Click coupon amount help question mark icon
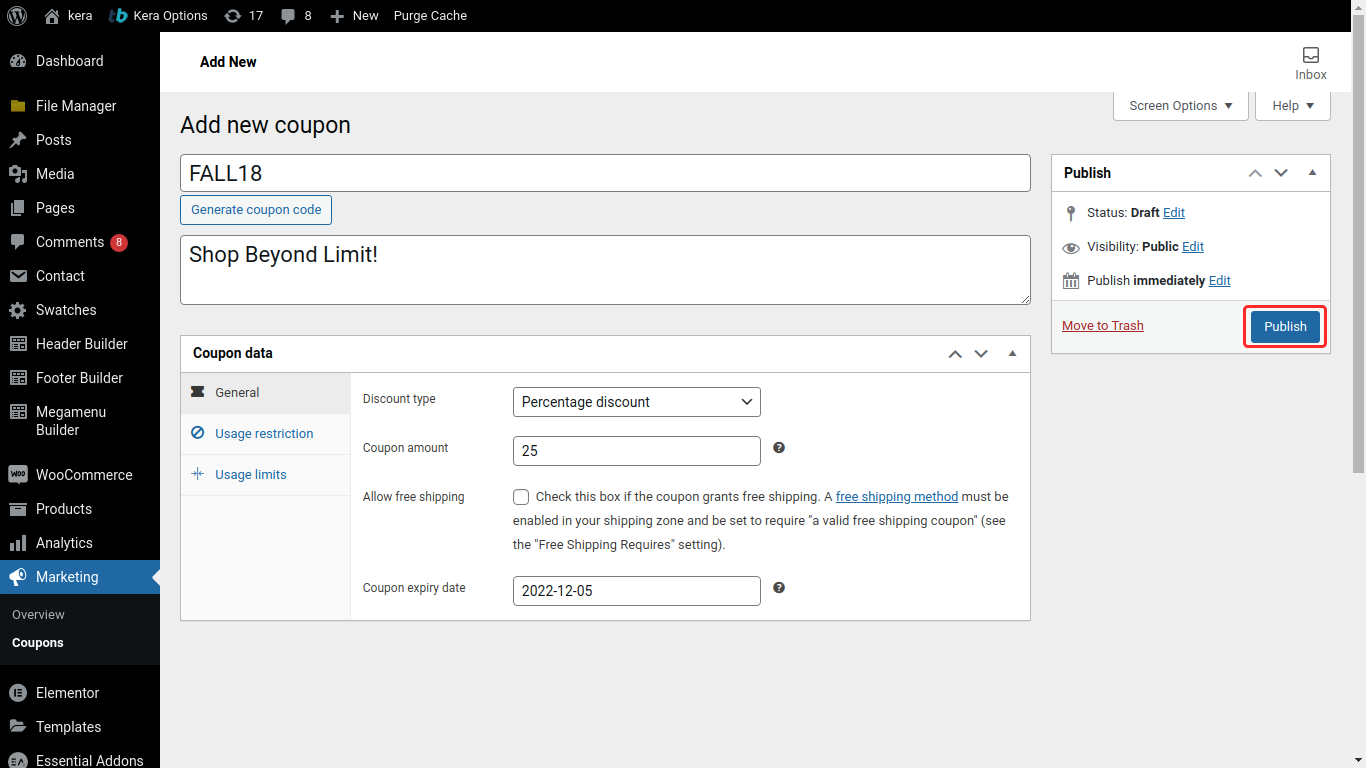The image size is (1366, 768). (779, 448)
